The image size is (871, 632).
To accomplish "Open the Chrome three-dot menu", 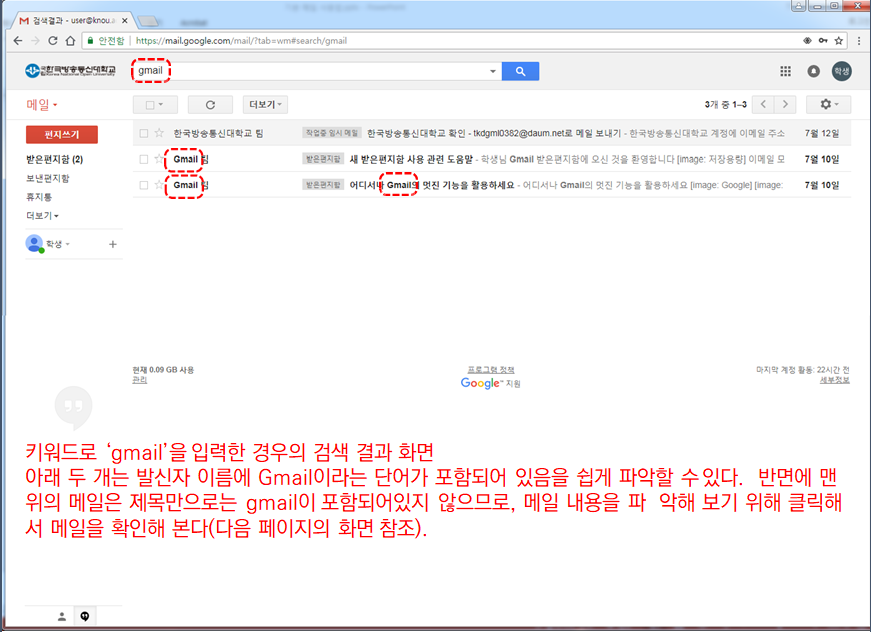I will [x=859, y=41].
